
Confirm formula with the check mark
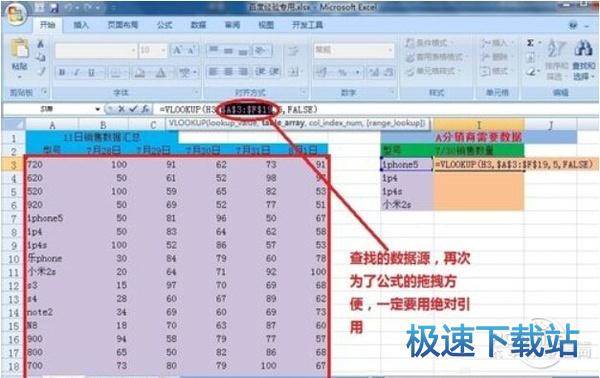(x=133, y=109)
